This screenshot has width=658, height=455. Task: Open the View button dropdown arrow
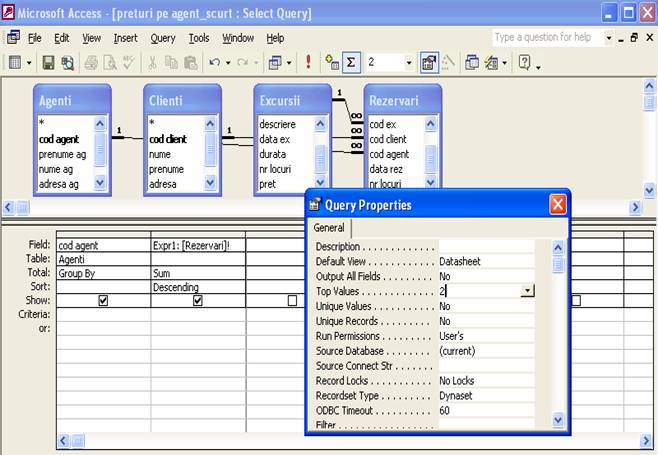tap(28, 62)
